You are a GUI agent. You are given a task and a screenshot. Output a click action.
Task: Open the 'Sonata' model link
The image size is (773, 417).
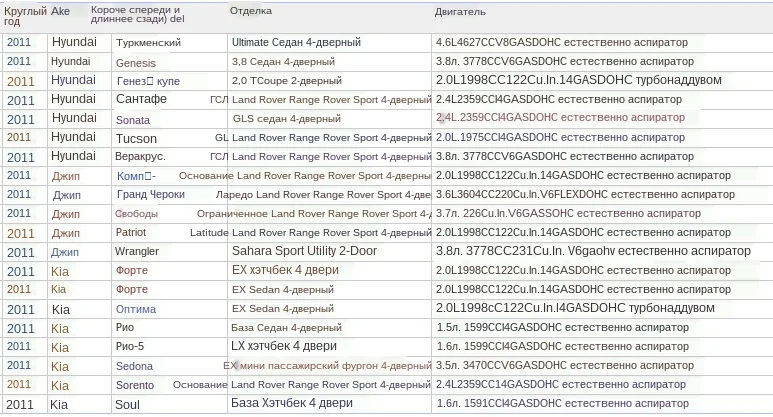133,120
